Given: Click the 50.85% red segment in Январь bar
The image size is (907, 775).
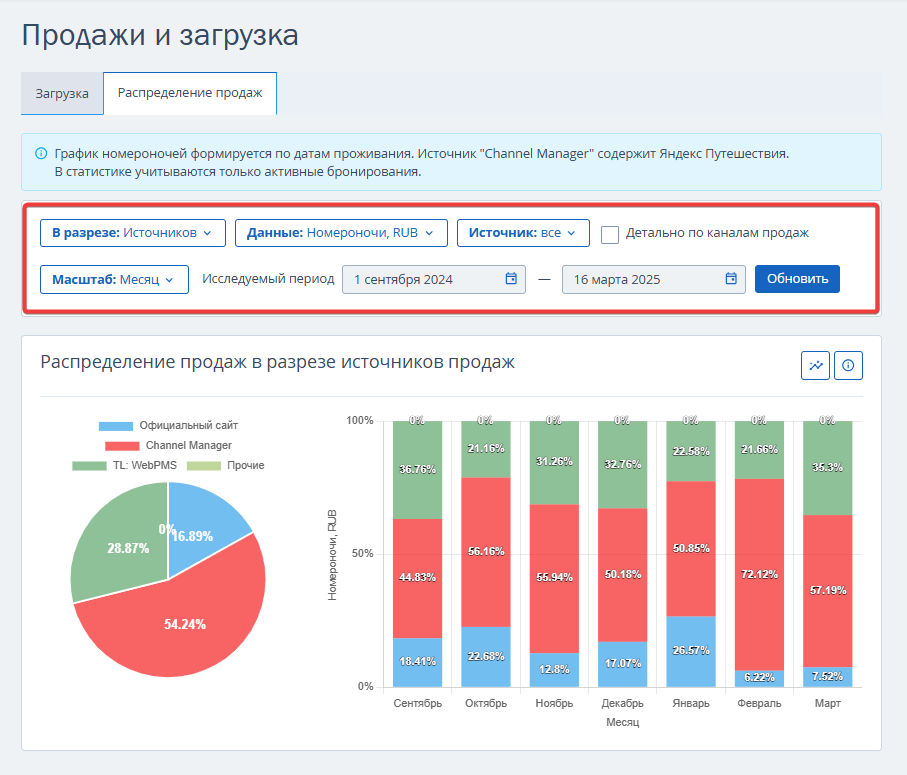Looking at the screenshot, I should pos(691,548).
